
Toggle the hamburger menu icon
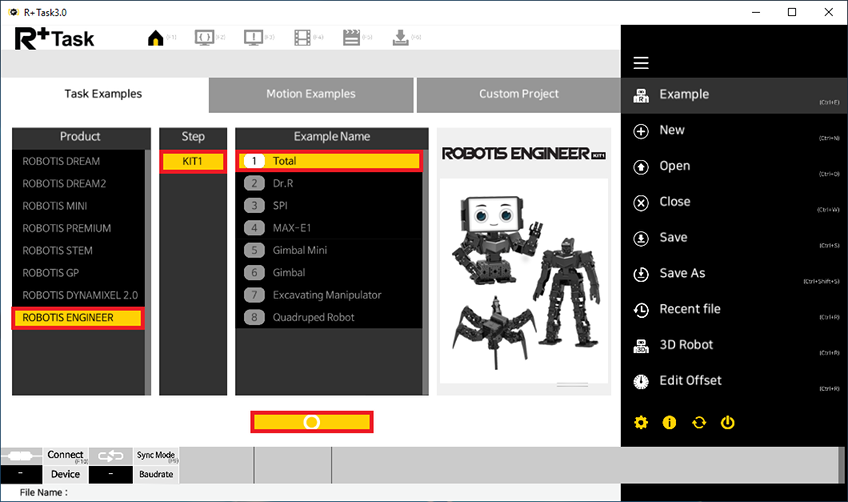pyautogui.click(x=641, y=63)
